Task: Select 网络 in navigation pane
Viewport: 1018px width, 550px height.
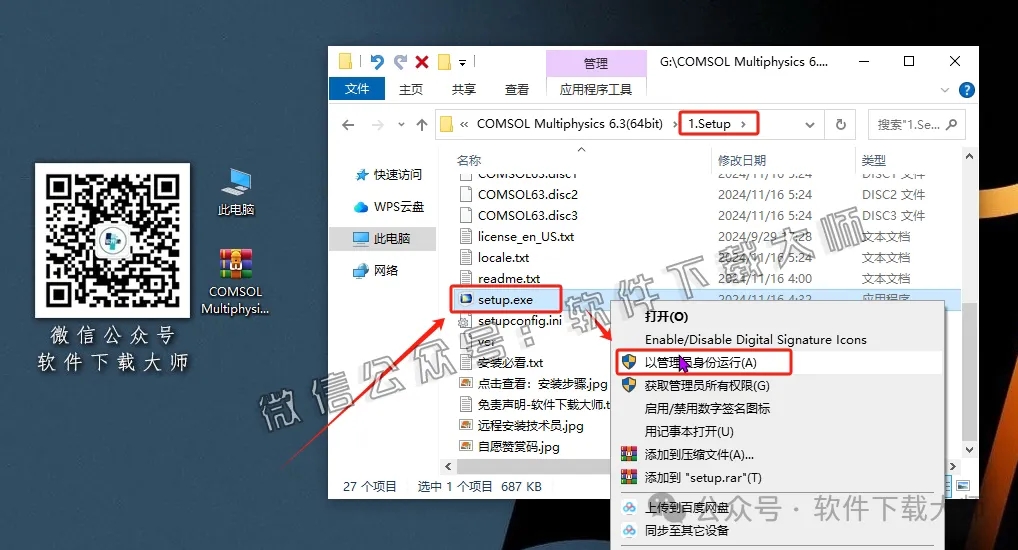Action: 375,270
